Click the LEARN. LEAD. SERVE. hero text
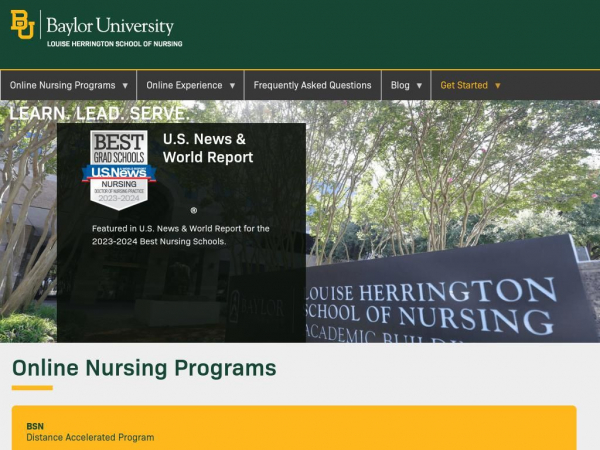The height and width of the screenshot is (450, 600). point(99,114)
